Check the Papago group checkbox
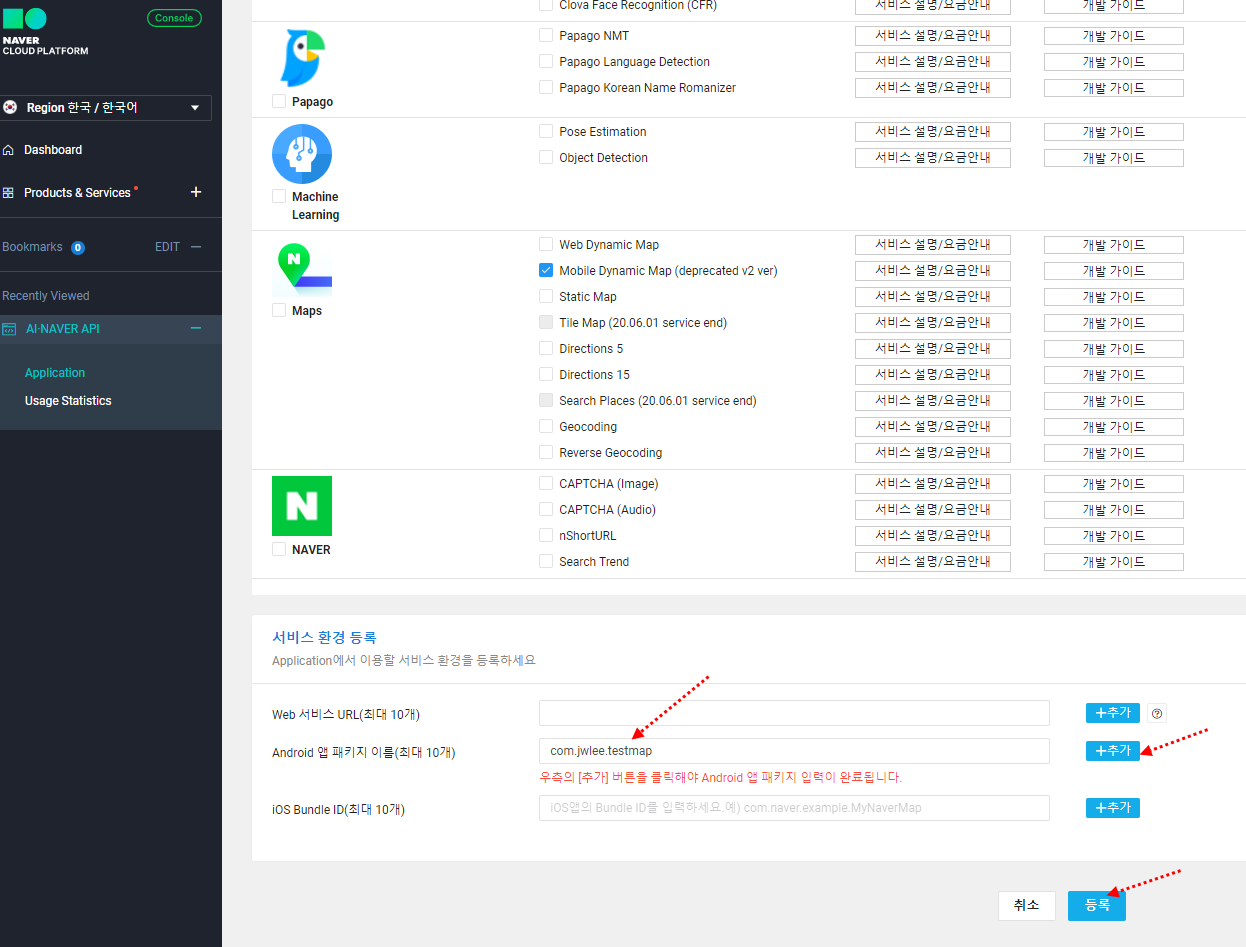Screen dimensions: 1246x947 coord(279,101)
